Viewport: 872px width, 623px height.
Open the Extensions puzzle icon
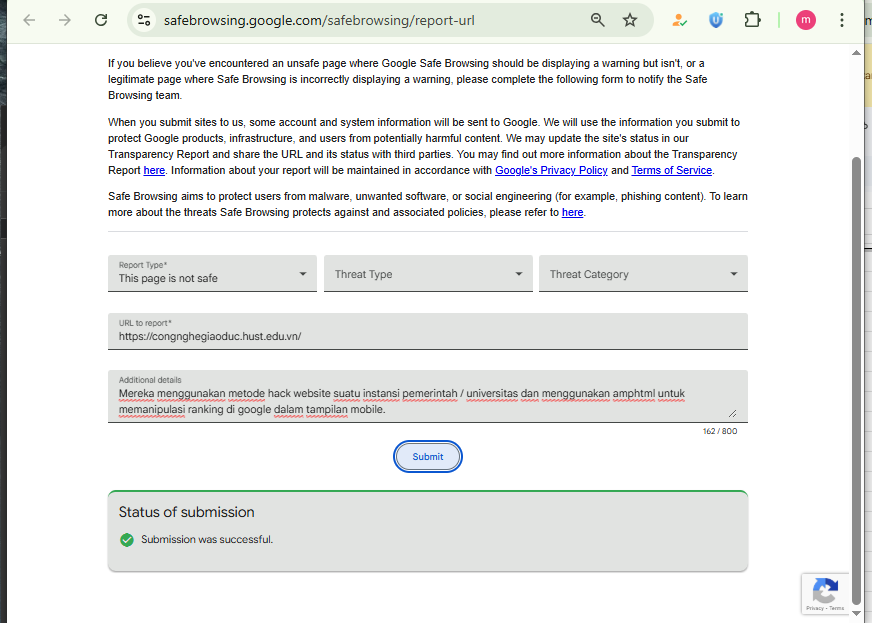click(x=752, y=21)
